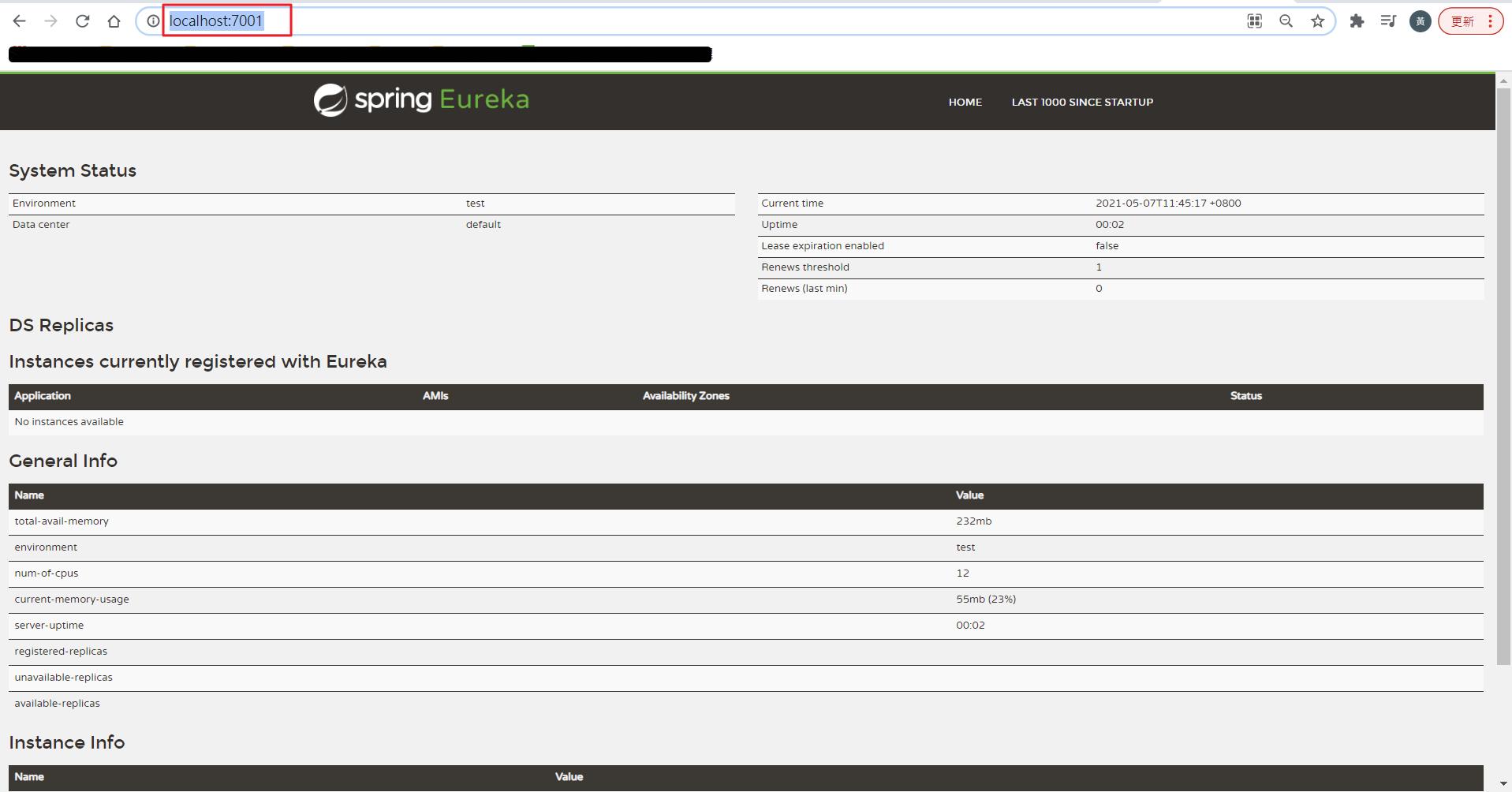Click General Info Value column header
1512x792 pixels.
tap(969, 495)
